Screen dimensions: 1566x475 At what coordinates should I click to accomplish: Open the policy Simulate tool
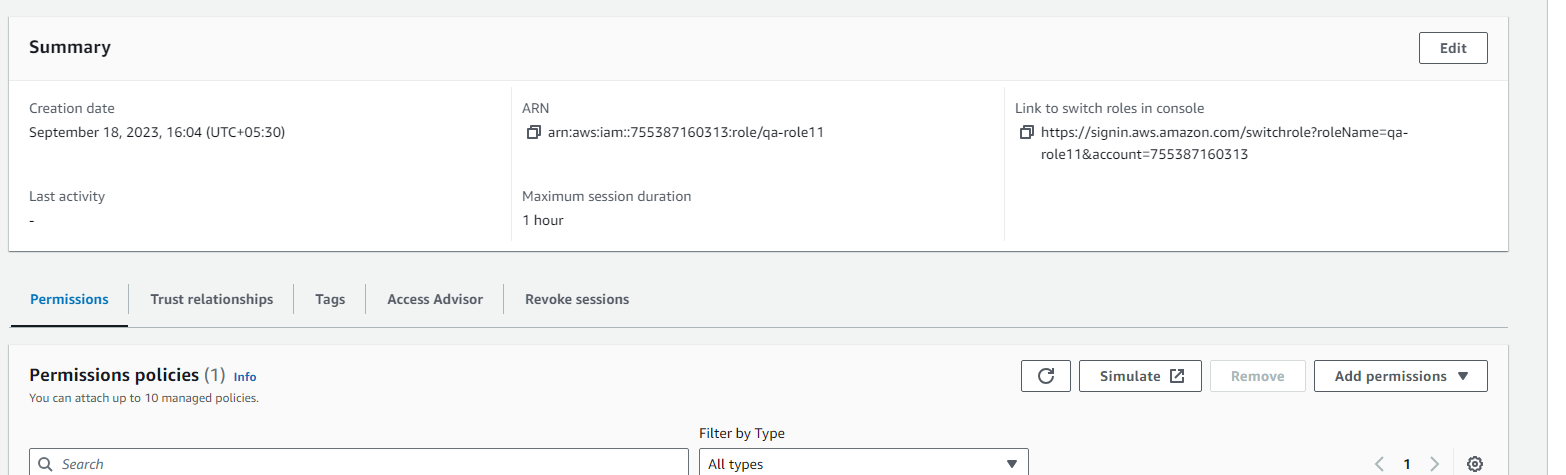point(1140,376)
